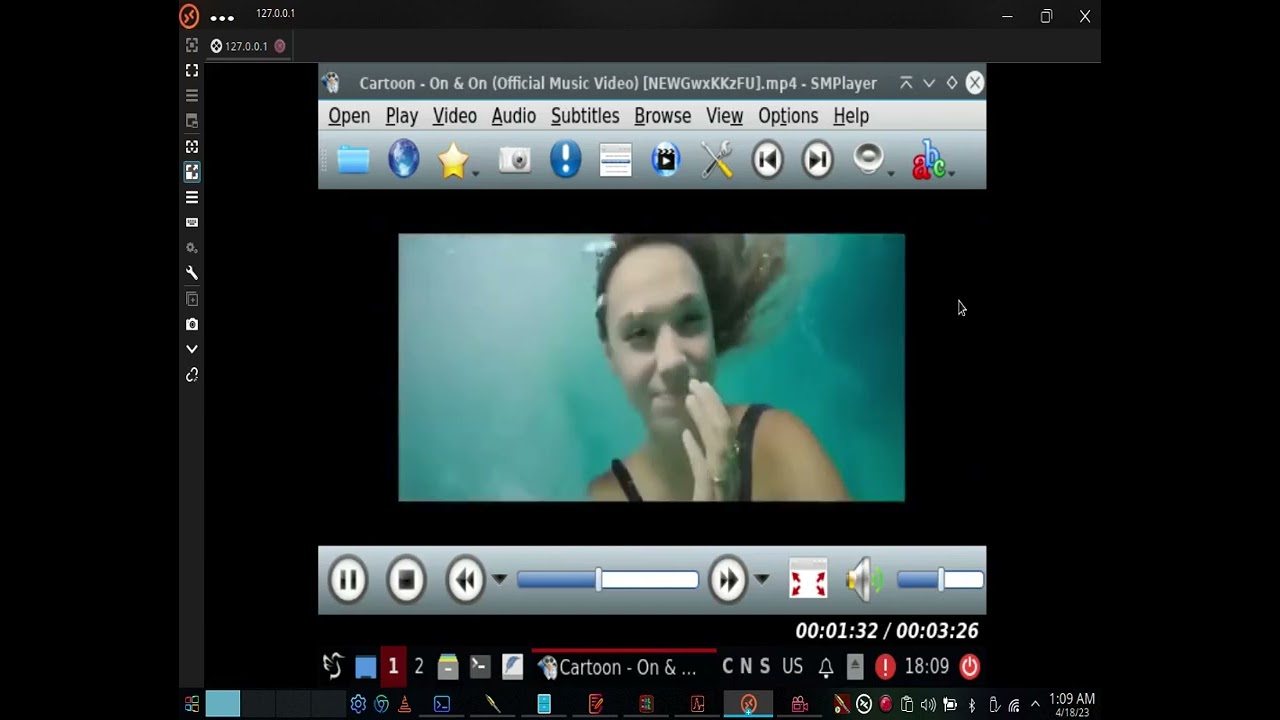Select the Cartoon - On & ... taskbar entry
This screenshot has height=720, width=1280.
(624, 667)
